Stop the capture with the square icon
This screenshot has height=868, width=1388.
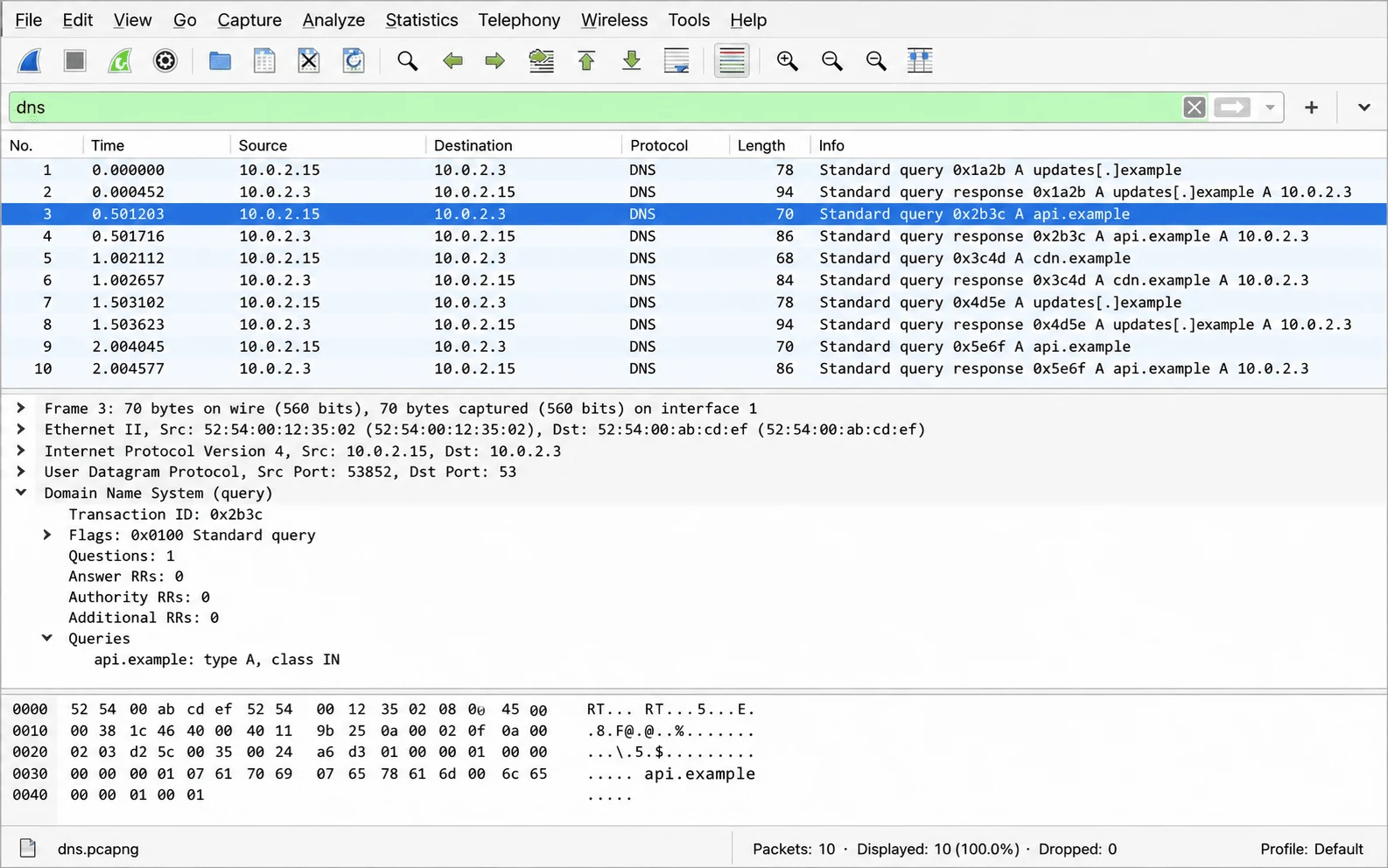(75, 61)
